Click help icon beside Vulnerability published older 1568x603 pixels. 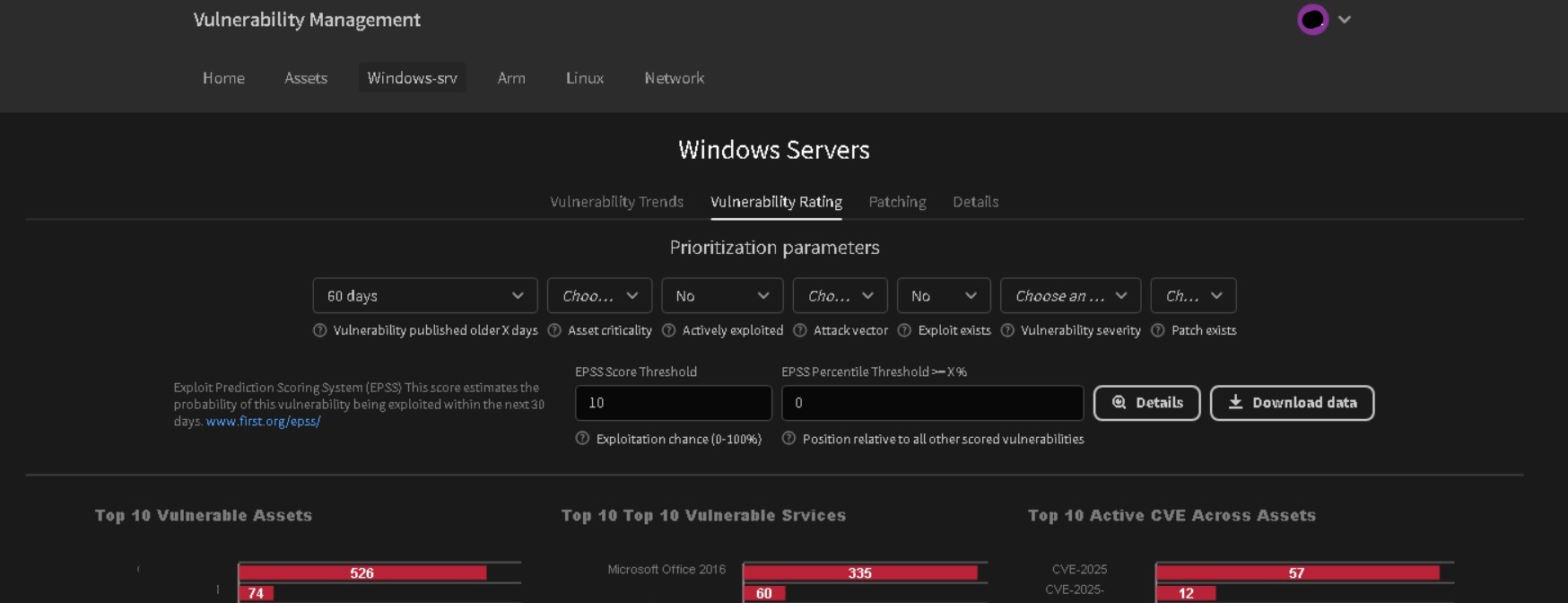[x=319, y=330]
